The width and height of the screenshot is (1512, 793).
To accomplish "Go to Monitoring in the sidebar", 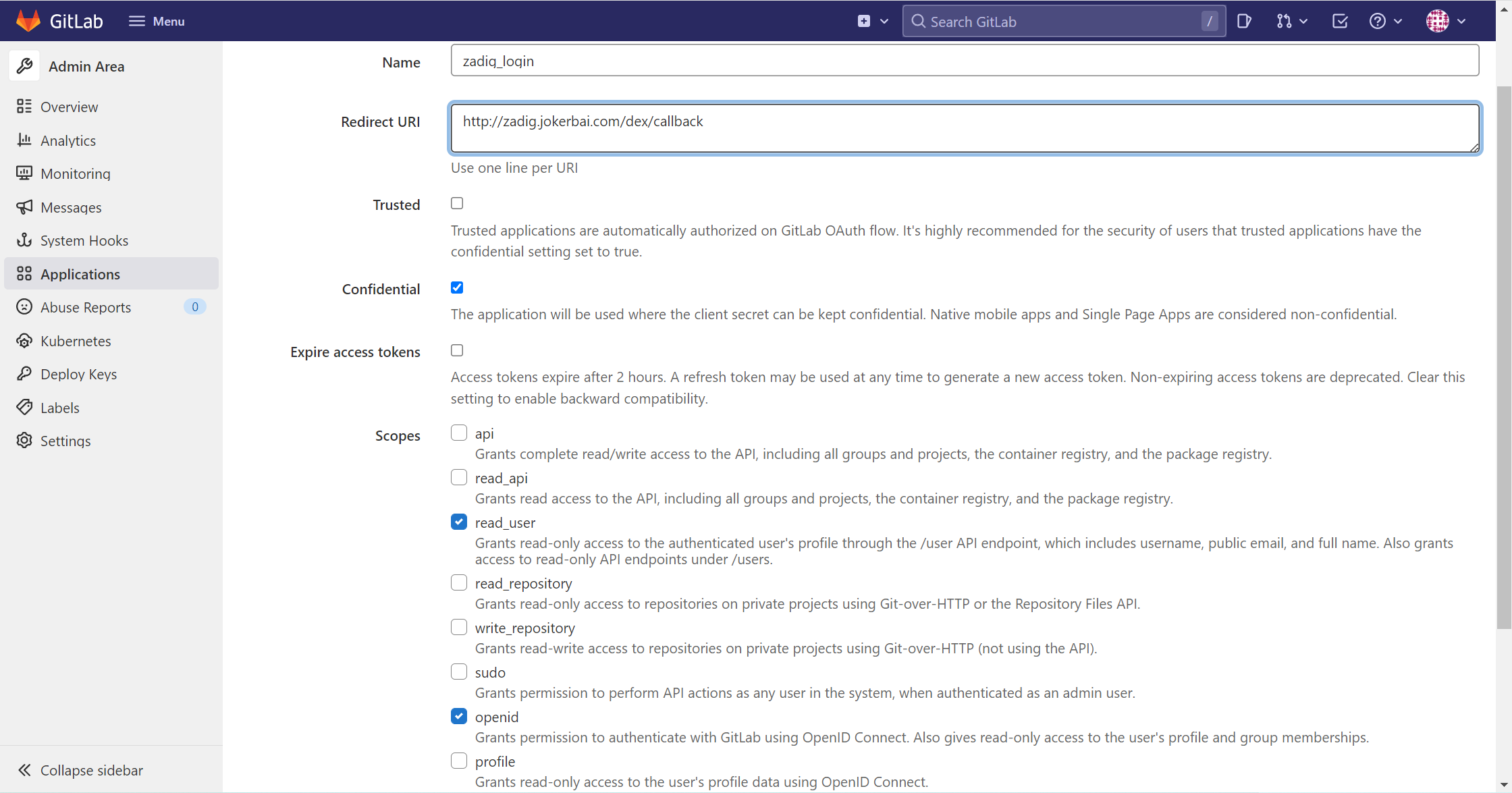I will pos(111,173).
